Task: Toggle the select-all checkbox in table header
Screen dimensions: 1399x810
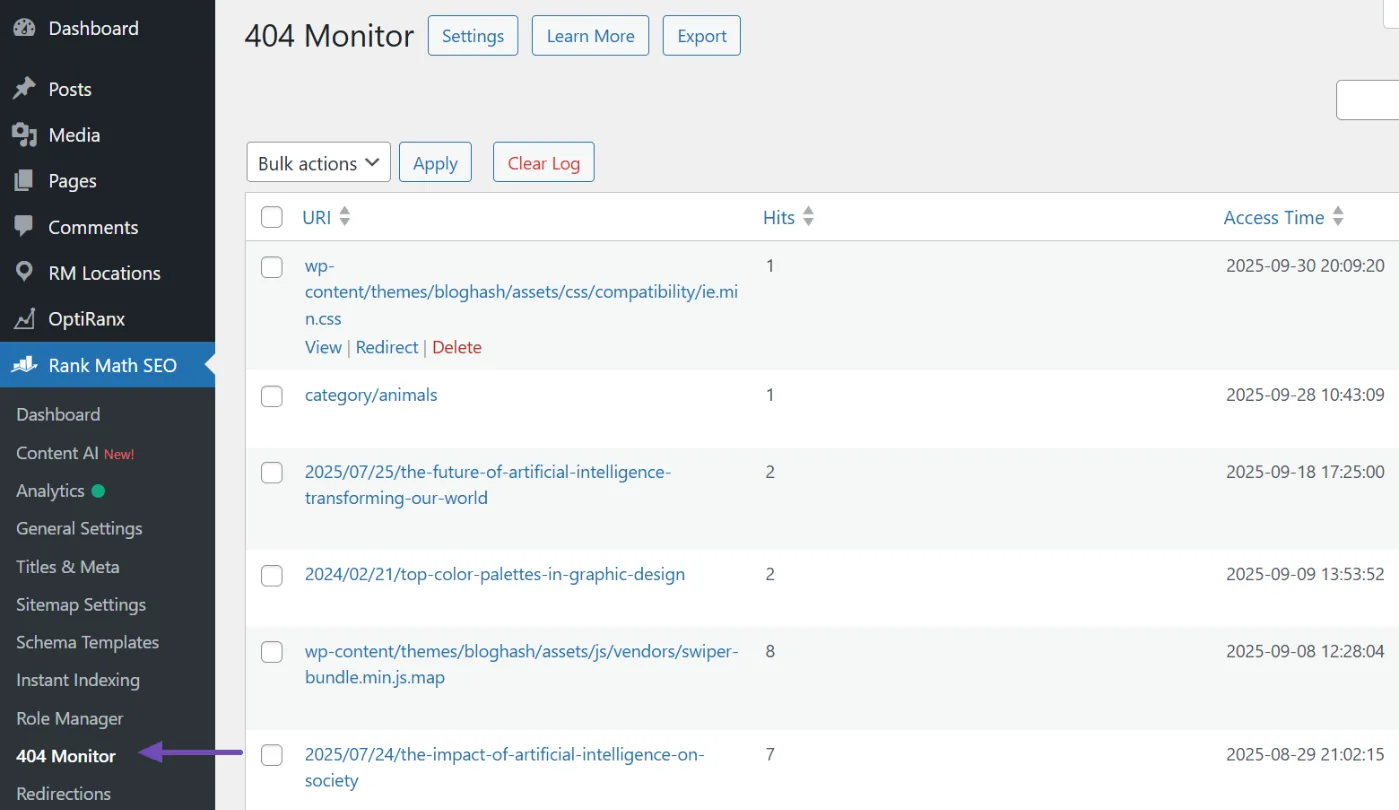Action: [x=272, y=217]
